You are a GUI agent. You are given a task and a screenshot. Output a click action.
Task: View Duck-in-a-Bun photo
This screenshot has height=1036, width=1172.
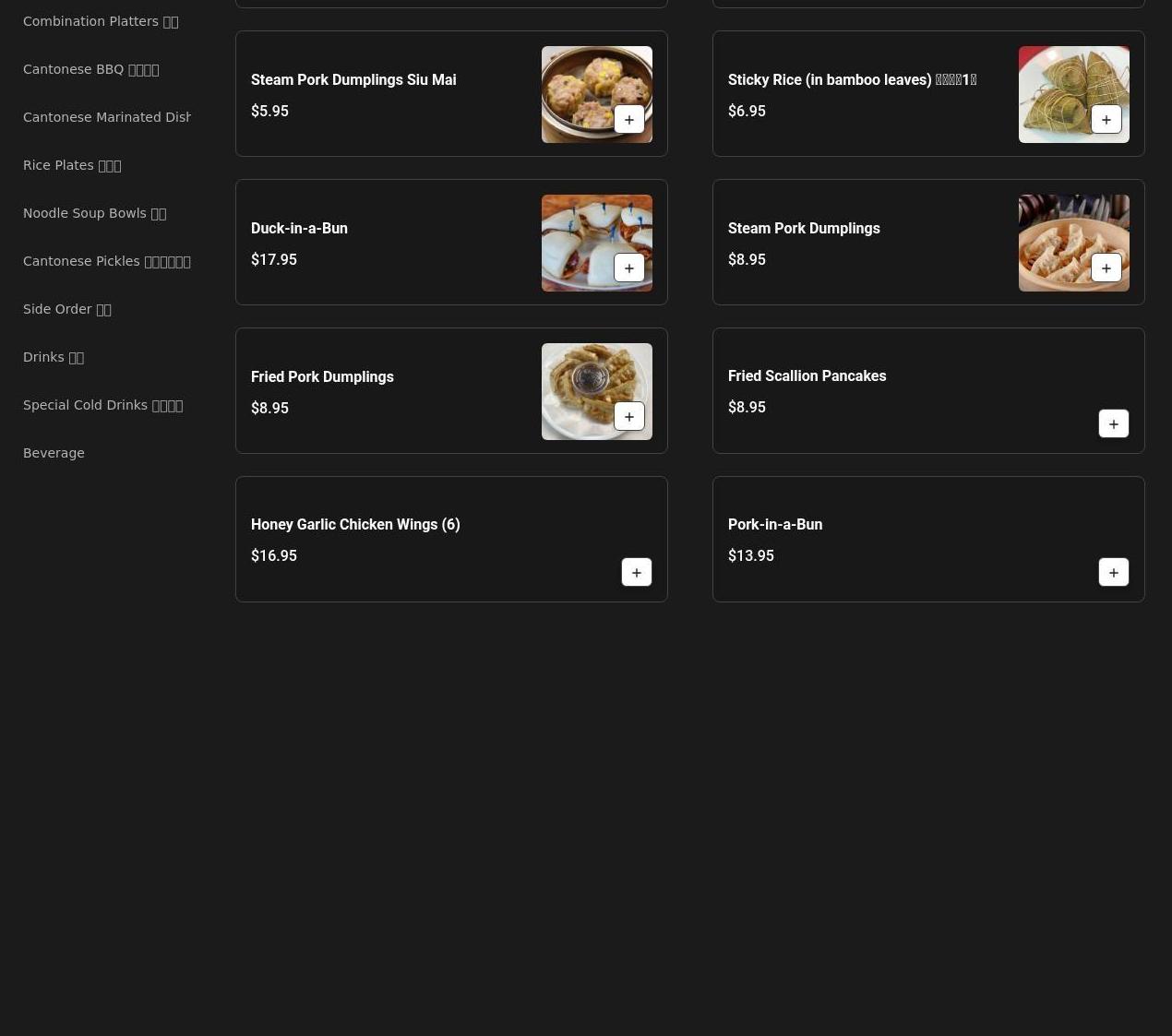point(597,243)
